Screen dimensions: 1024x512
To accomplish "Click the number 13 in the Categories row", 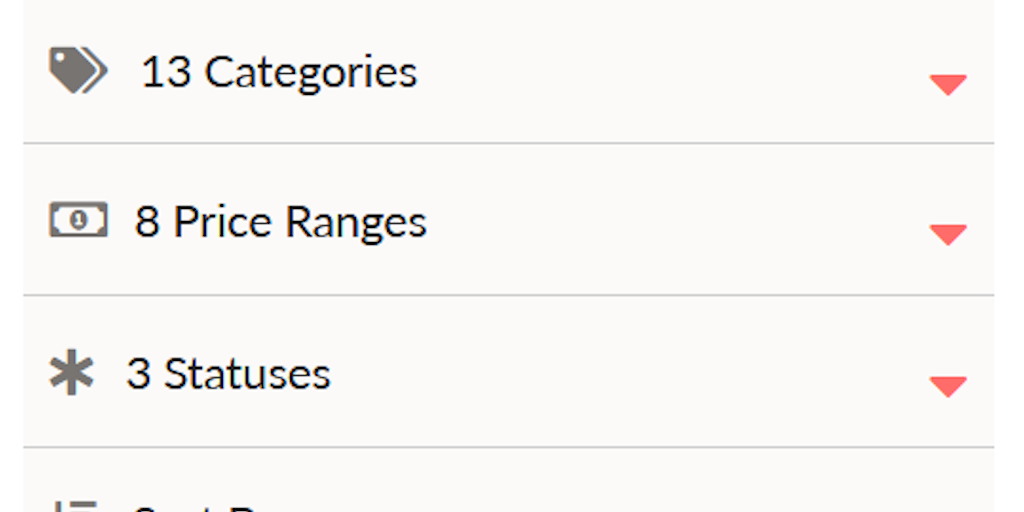I will pyautogui.click(x=166, y=72).
